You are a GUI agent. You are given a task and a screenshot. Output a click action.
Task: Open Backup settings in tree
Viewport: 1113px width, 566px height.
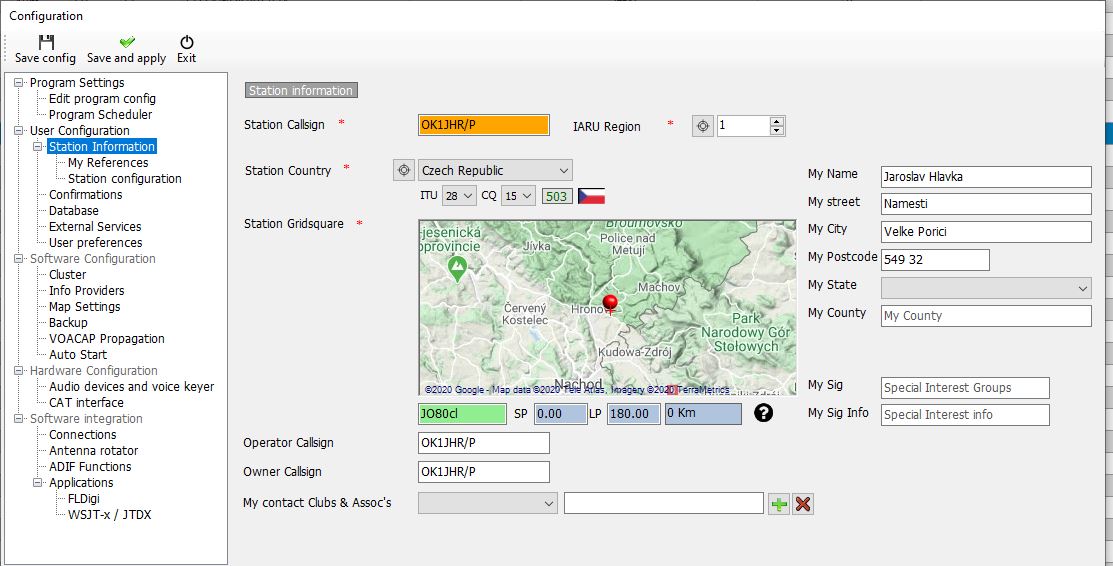(68, 322)
